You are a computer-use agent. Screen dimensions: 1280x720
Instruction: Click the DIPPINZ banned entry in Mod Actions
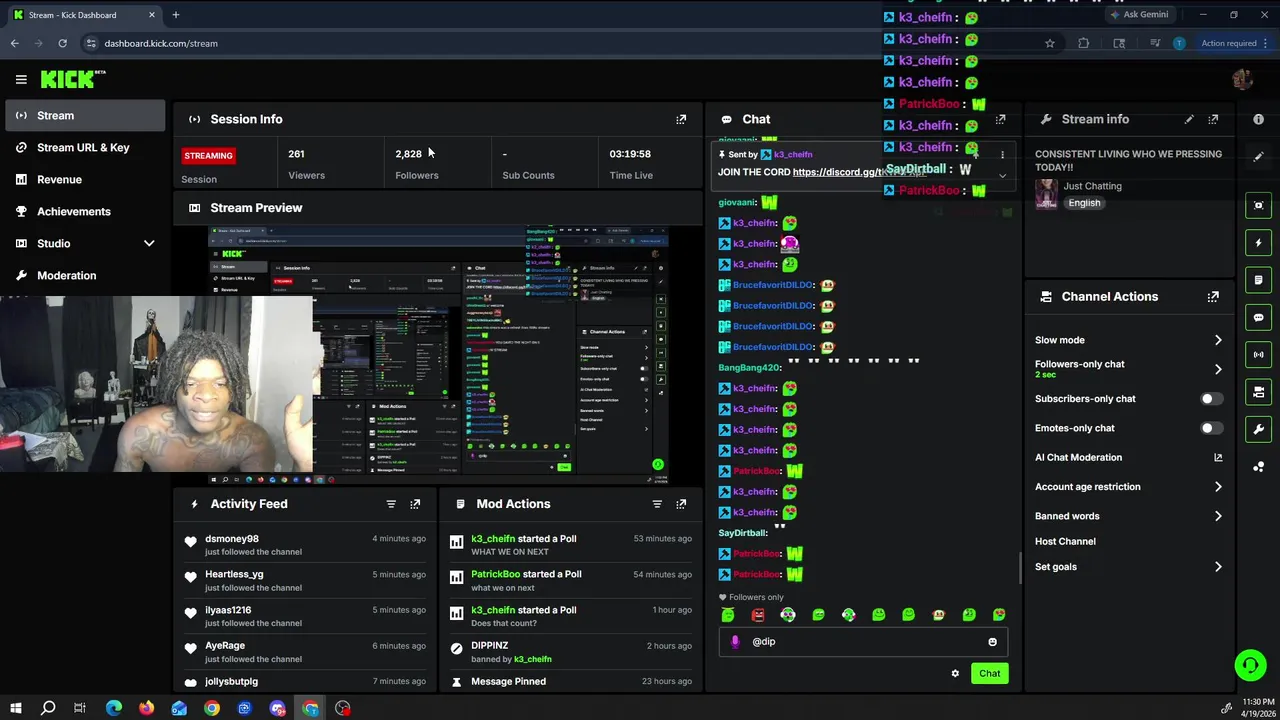(x=570, y=652)
